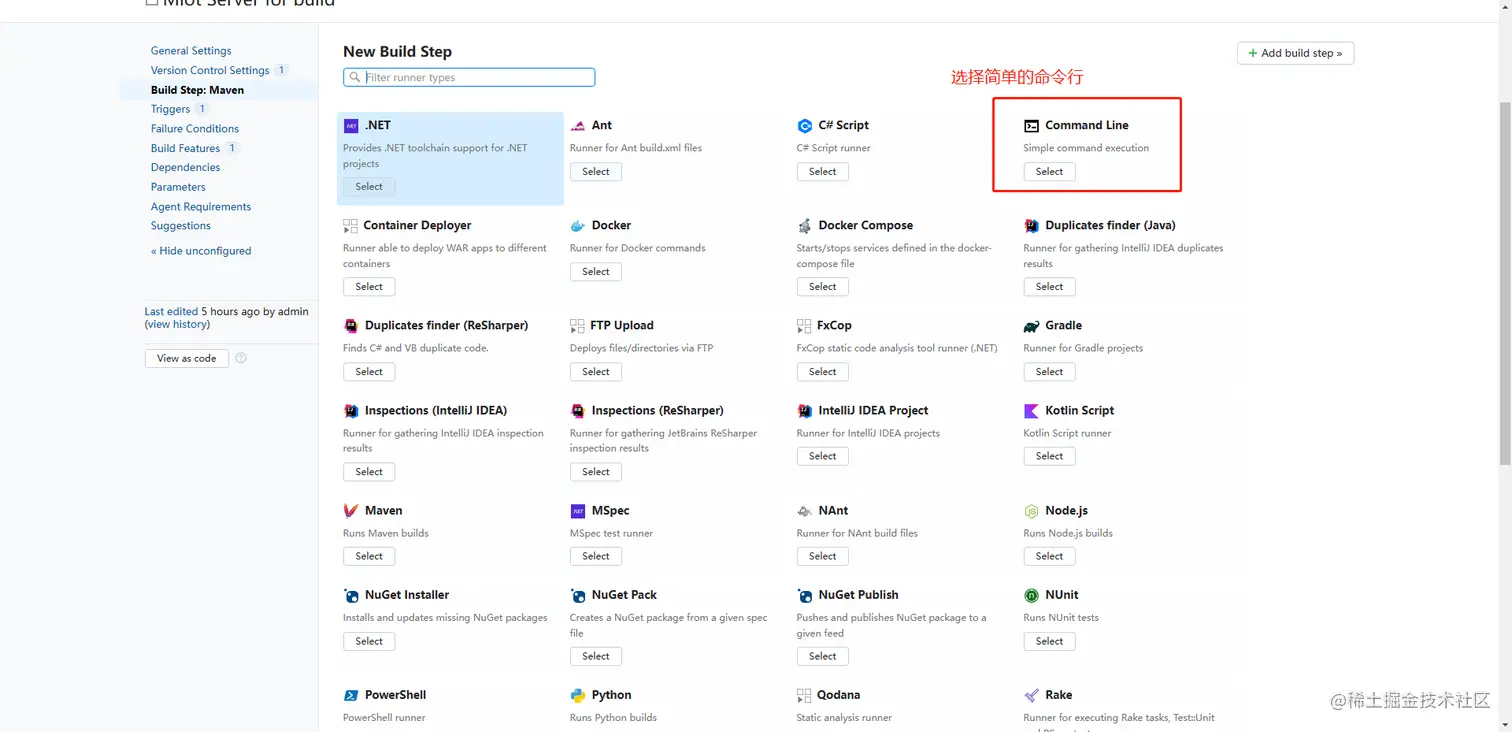Click the NuGet Pack icon
Image resolution: width=1512 pixels, height=732 pixels.
click(577, 595)
